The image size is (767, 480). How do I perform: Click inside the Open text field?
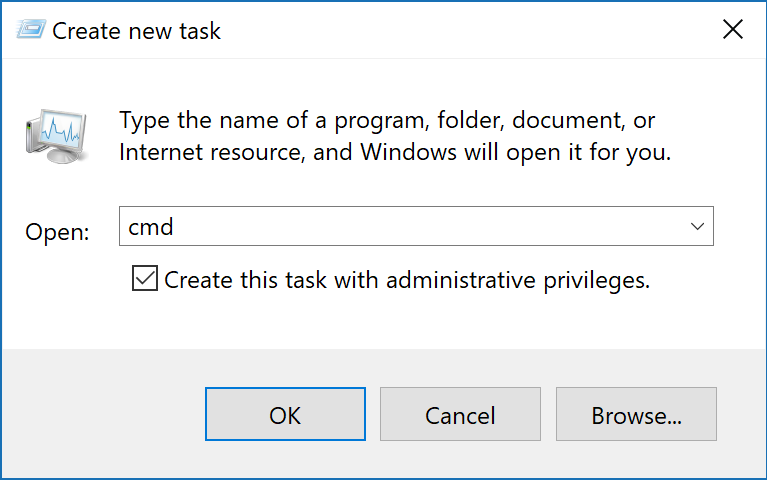click(400, 227)
